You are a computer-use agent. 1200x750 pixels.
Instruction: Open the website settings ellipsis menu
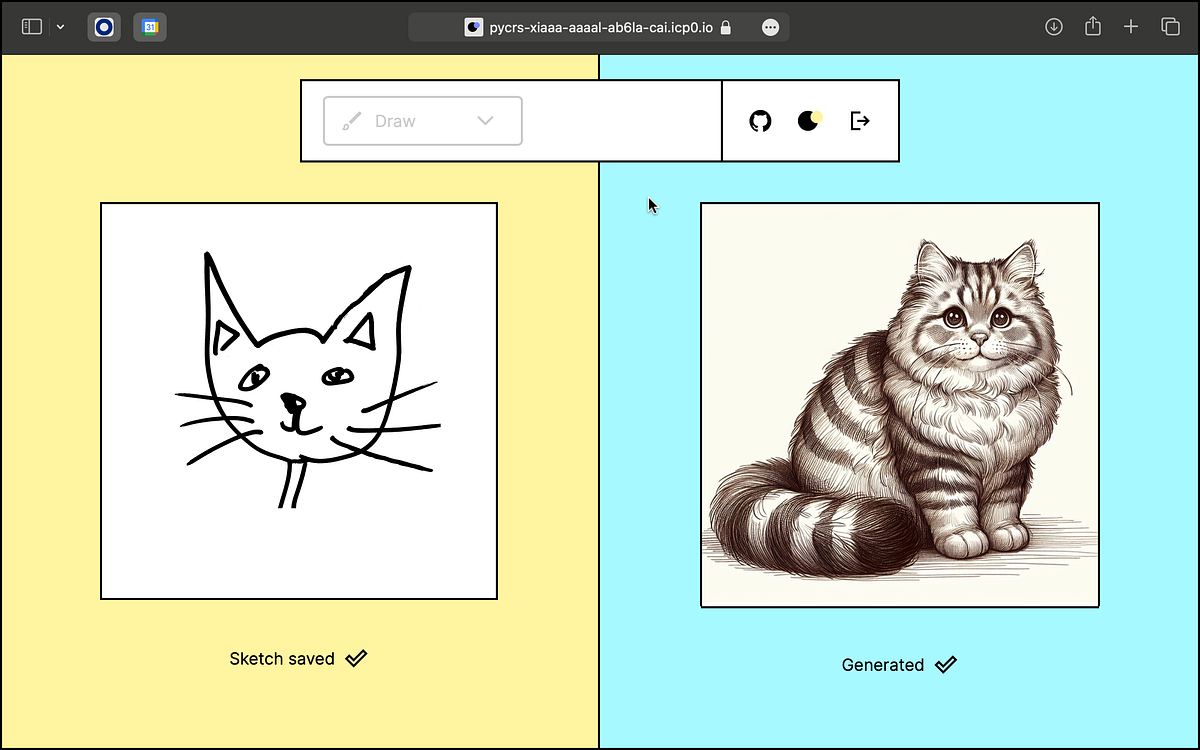click(770, 27)
